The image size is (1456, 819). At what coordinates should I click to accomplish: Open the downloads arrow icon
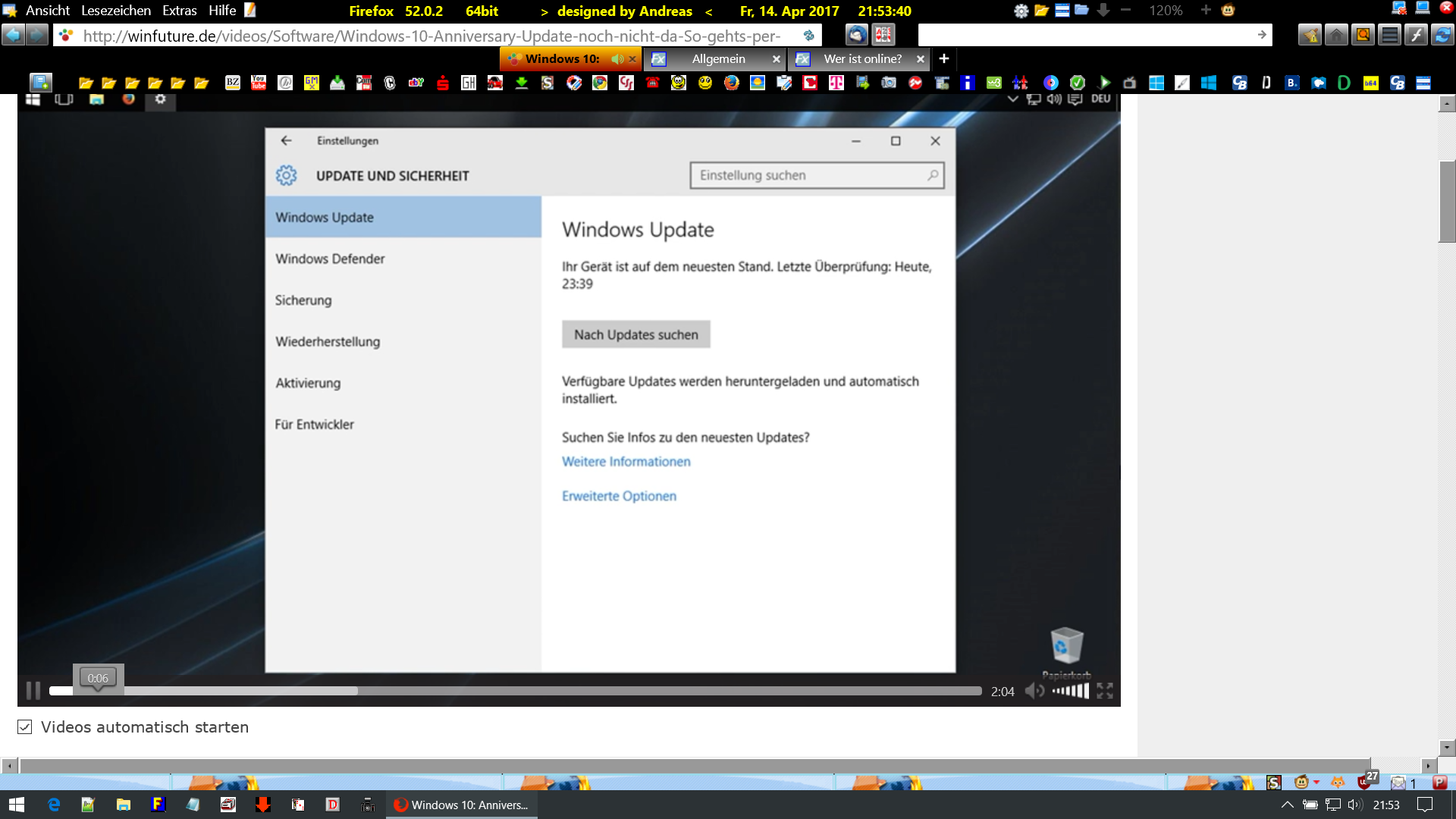1103,11
